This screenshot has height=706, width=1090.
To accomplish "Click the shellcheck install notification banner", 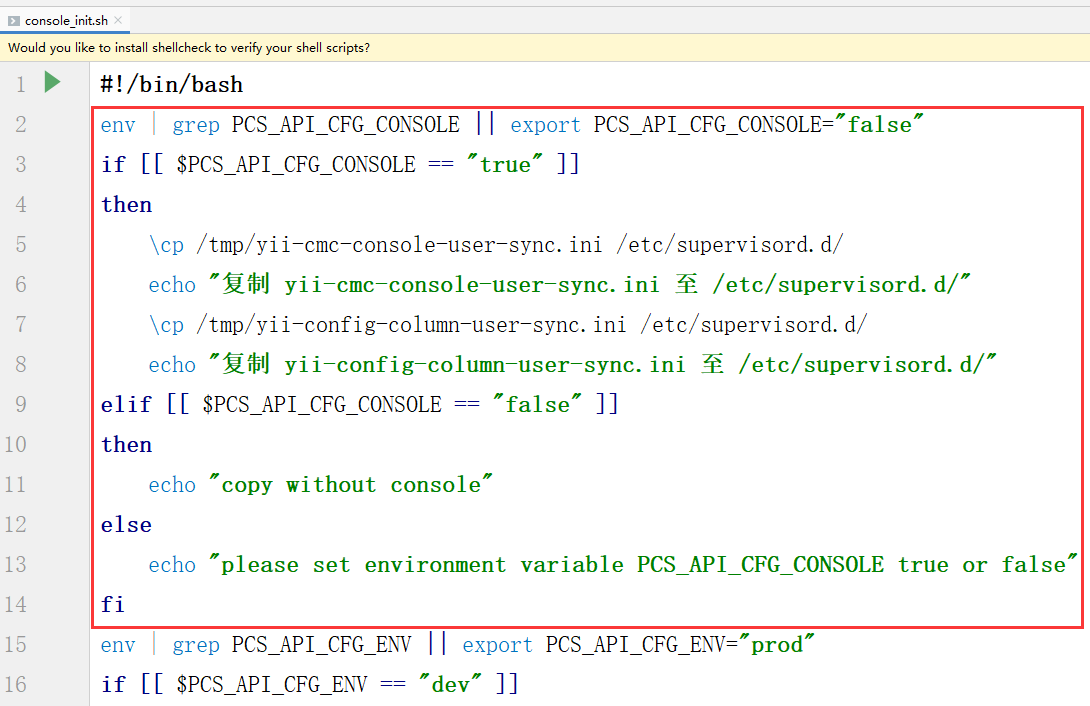I will tap(189, 47).
